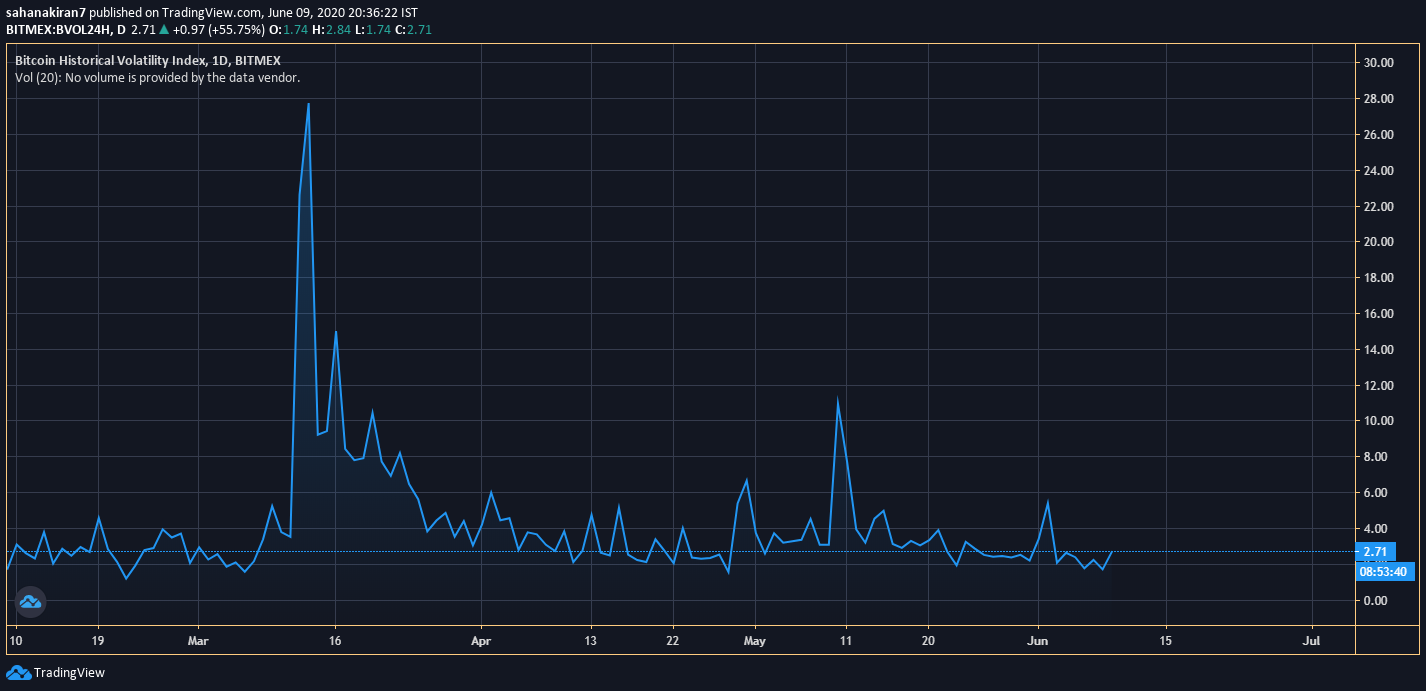Click the open value O:1.74
The width and height of the screenshot is (1426, 691).
(x=289, y=30)
